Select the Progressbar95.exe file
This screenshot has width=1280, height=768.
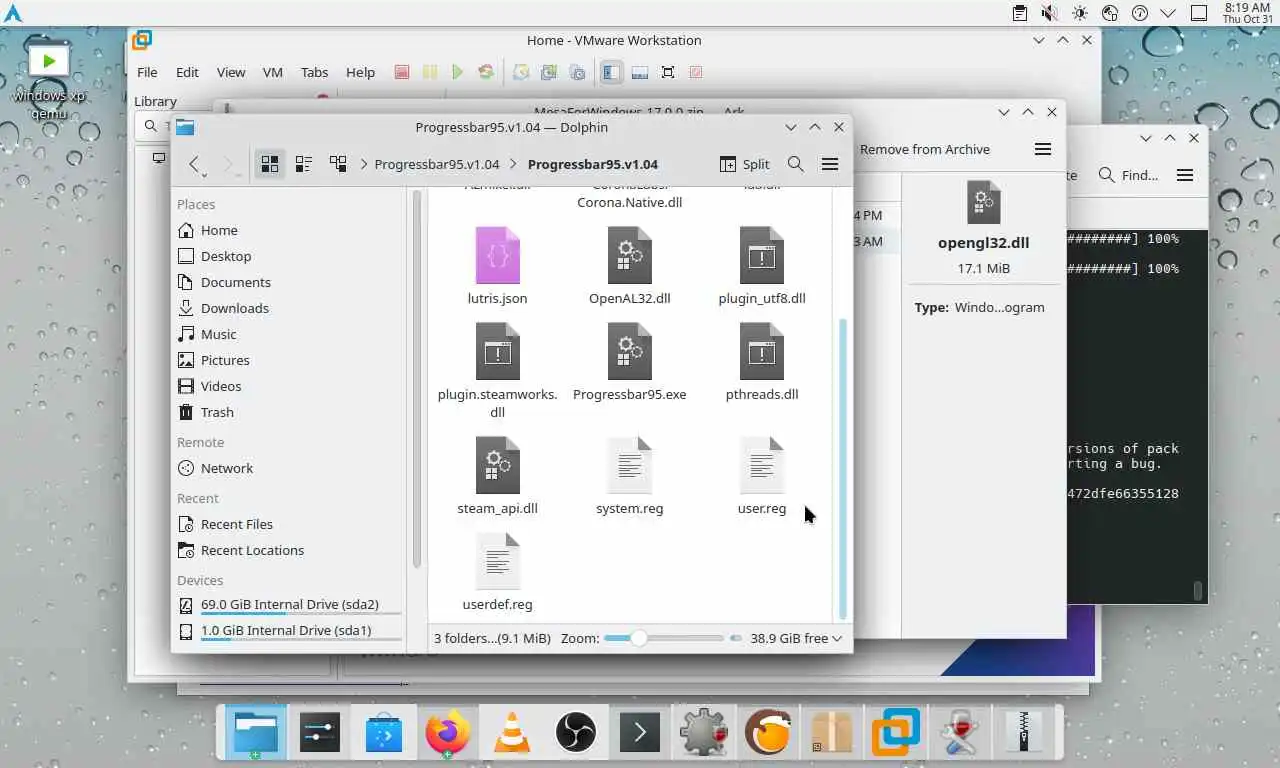[x=630, y=361]
